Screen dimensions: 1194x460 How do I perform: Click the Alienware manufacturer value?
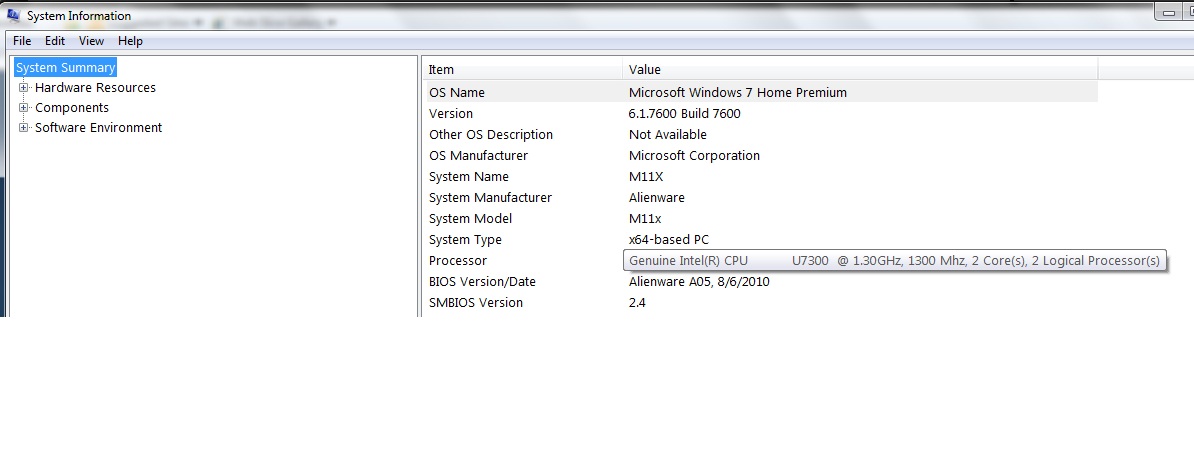[656, 198]
